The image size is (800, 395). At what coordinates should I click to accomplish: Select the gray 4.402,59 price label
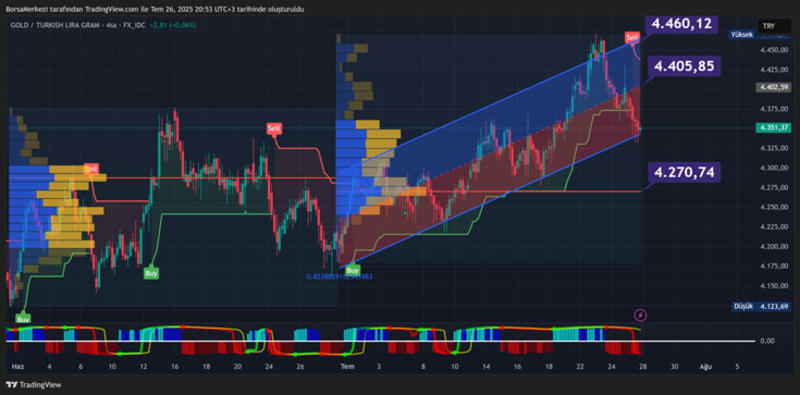click(x=773, y=87)
